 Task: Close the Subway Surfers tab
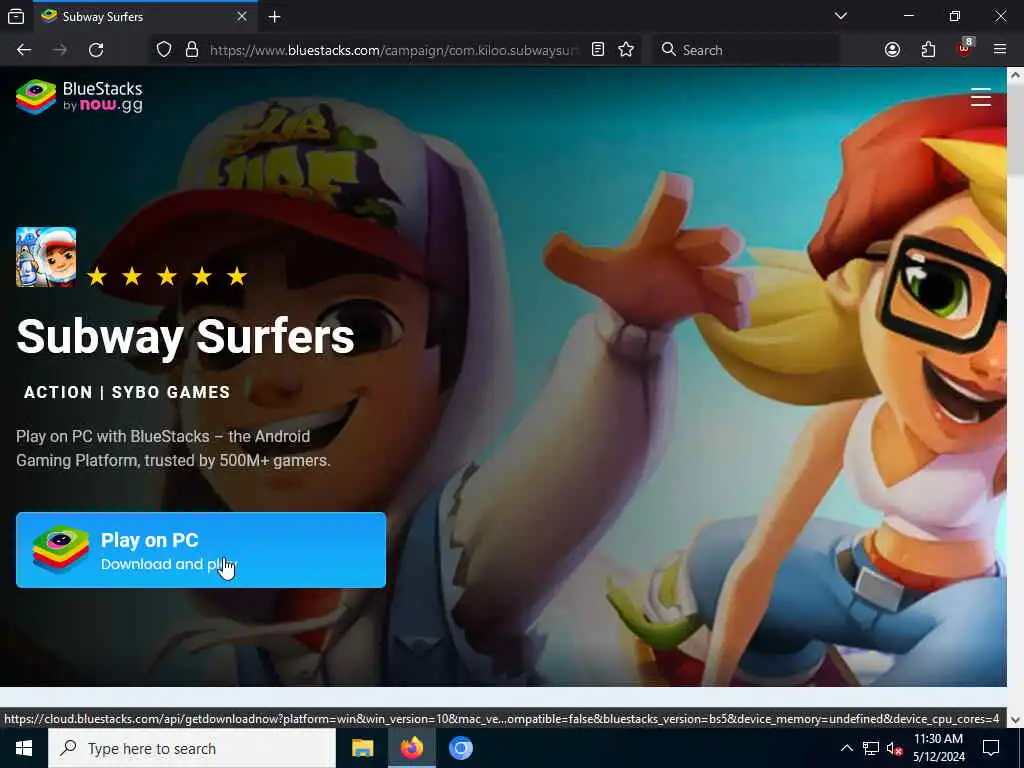242,16
